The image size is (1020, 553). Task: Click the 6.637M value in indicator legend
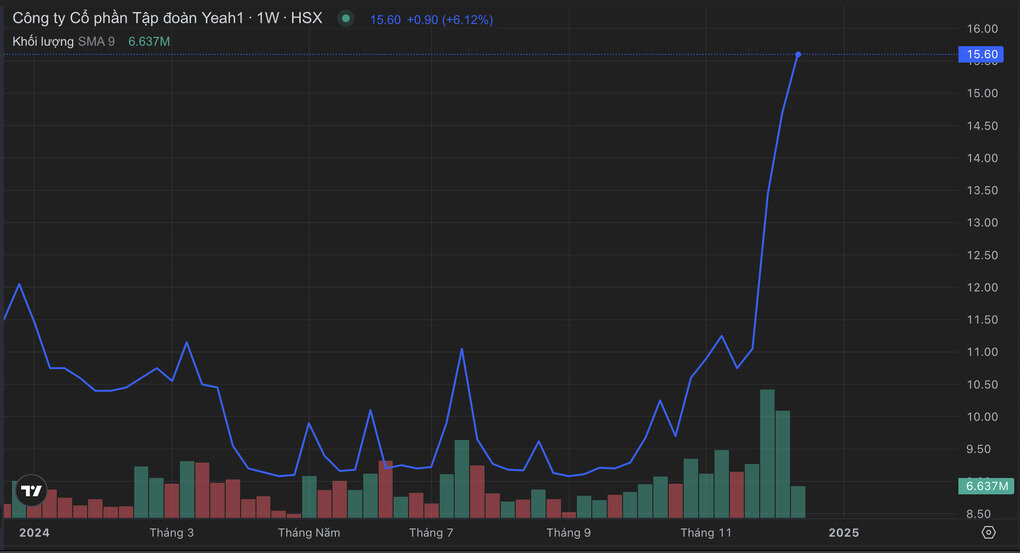point(149,42)
